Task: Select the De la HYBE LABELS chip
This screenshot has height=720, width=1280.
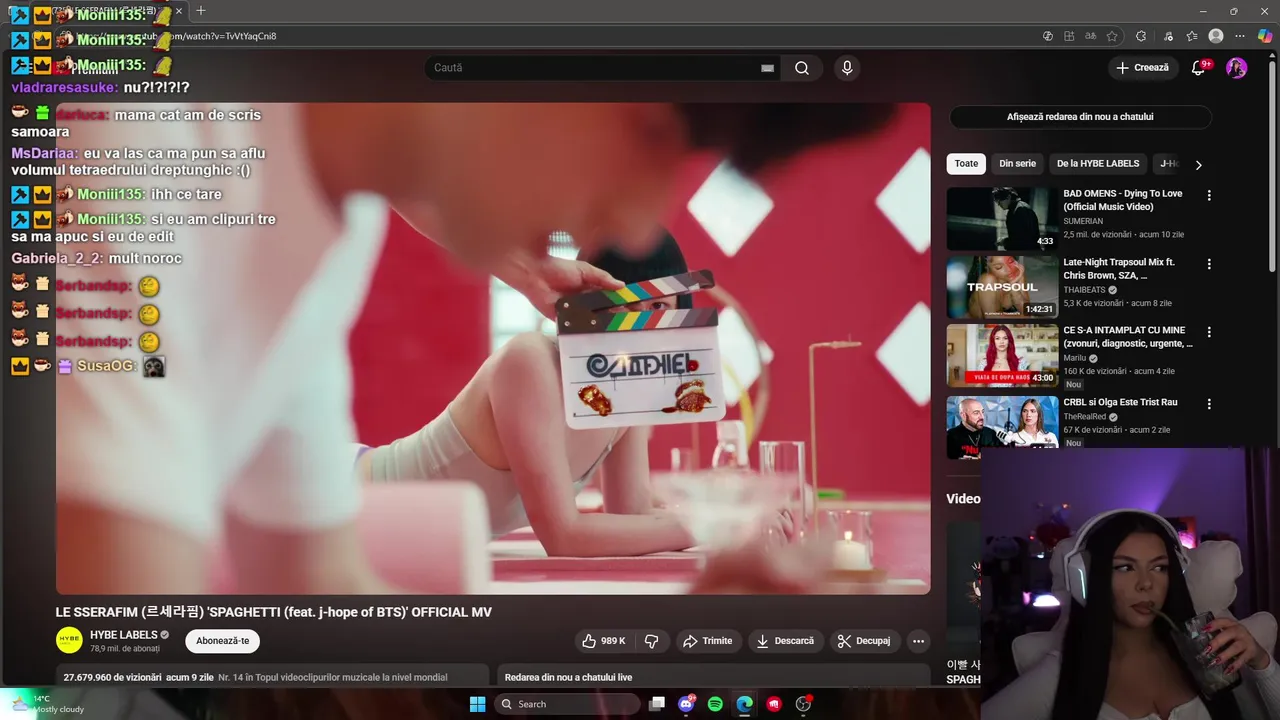Action: 1098,164
